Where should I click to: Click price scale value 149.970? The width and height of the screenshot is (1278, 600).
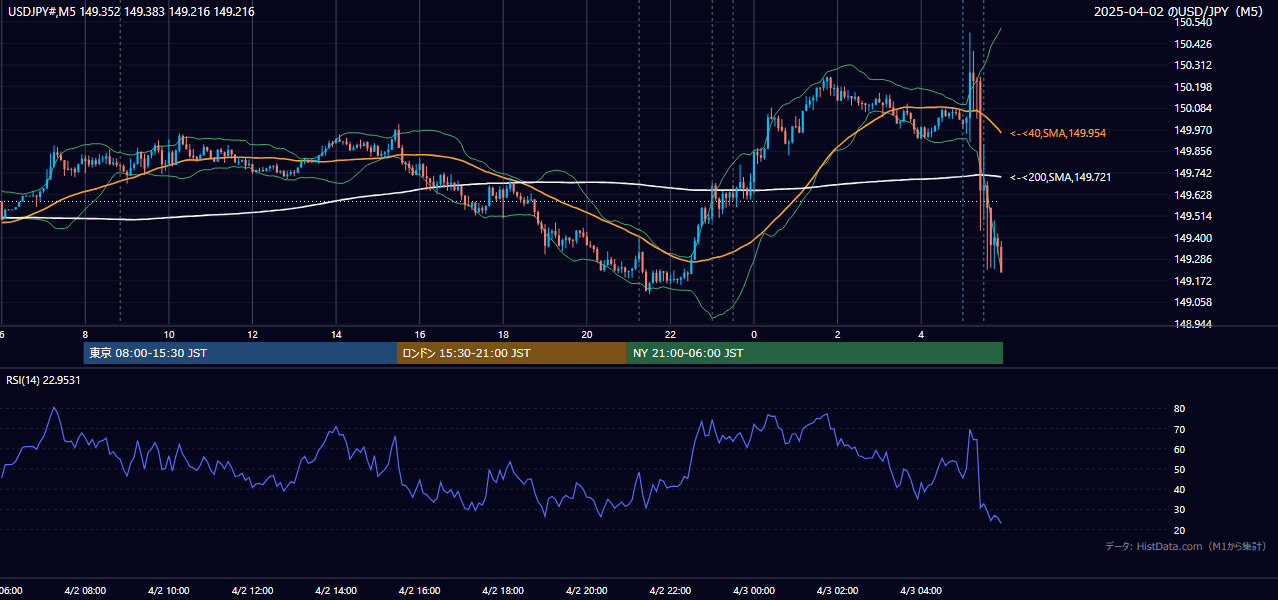point(1192,130)
